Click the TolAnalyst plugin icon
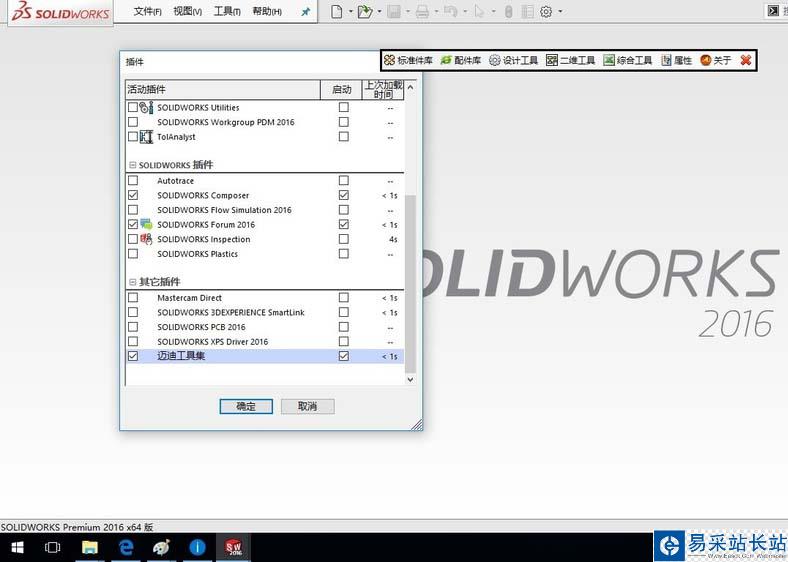This screenshot has height=562, width=788. click(146, 137)
